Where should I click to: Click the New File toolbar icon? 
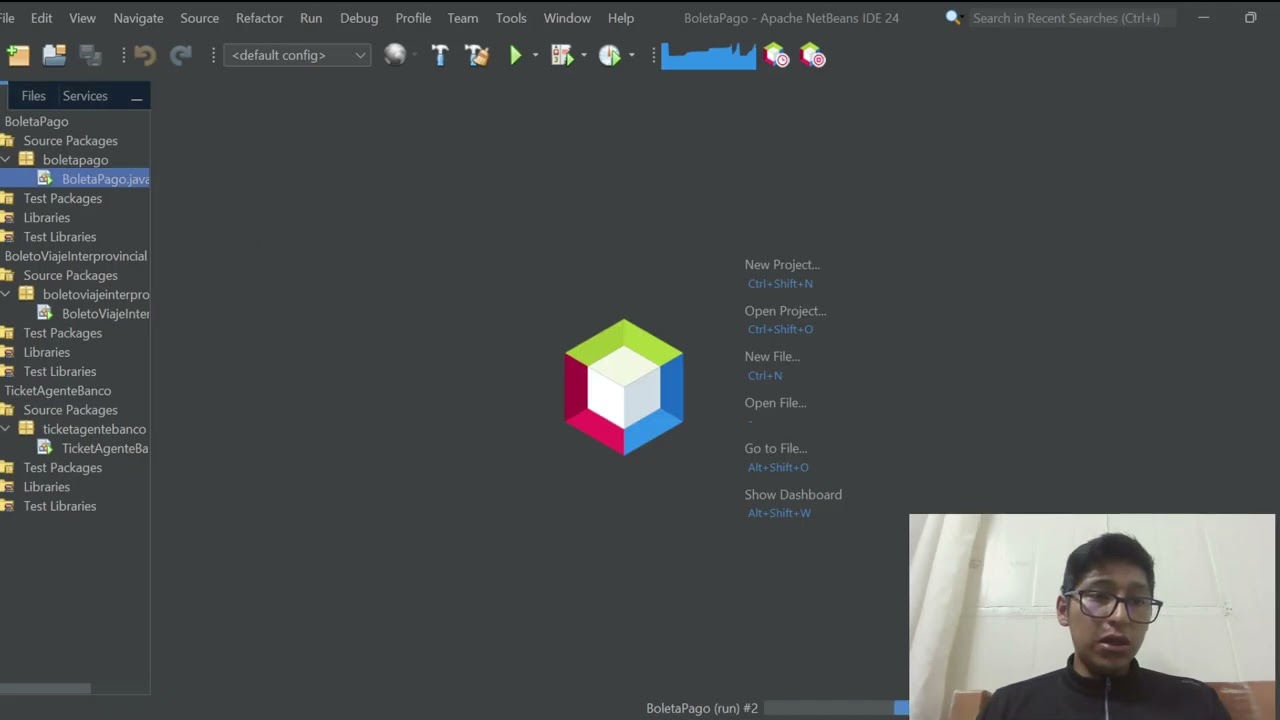[x=18, y=56]
